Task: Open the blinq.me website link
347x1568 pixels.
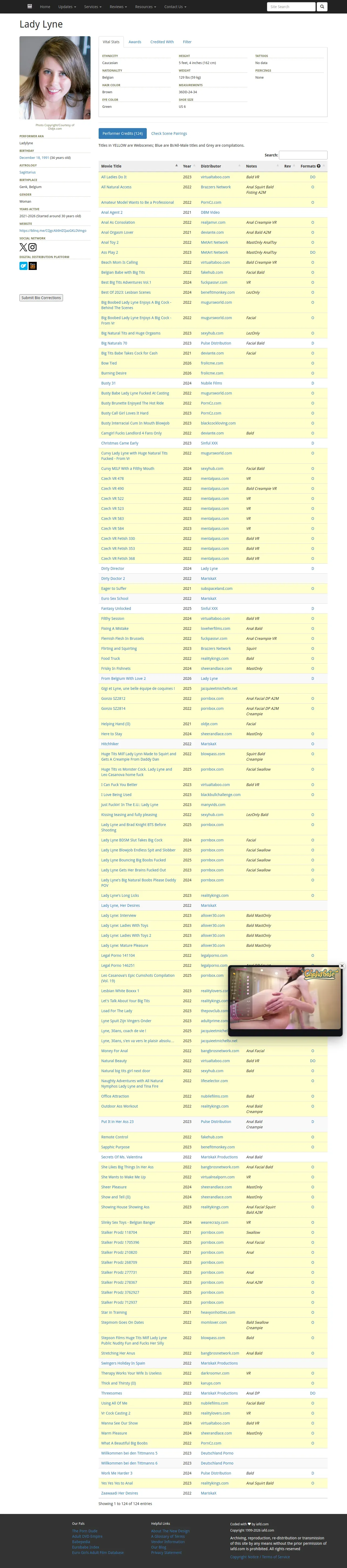Action: (53, 231)
